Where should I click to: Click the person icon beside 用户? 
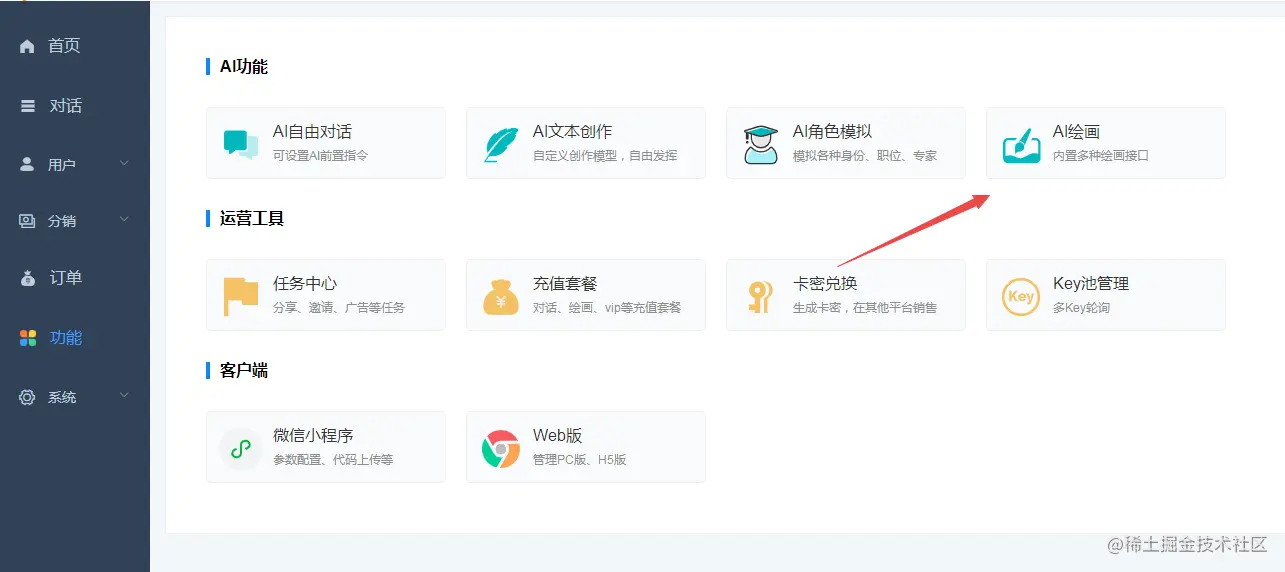click(27, 164)
